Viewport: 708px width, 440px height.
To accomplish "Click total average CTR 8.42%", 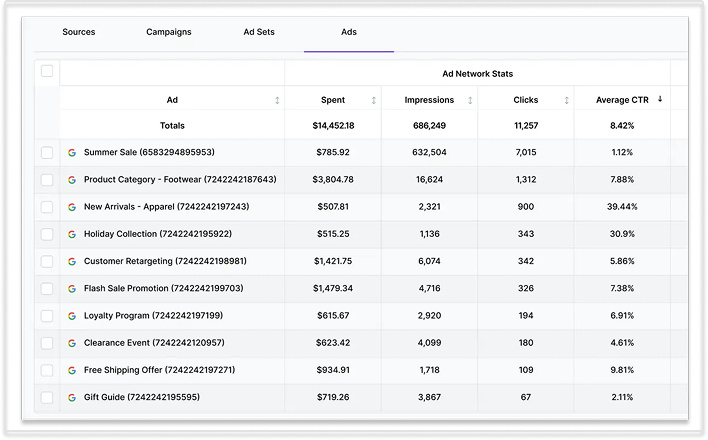I will point(622,126).
